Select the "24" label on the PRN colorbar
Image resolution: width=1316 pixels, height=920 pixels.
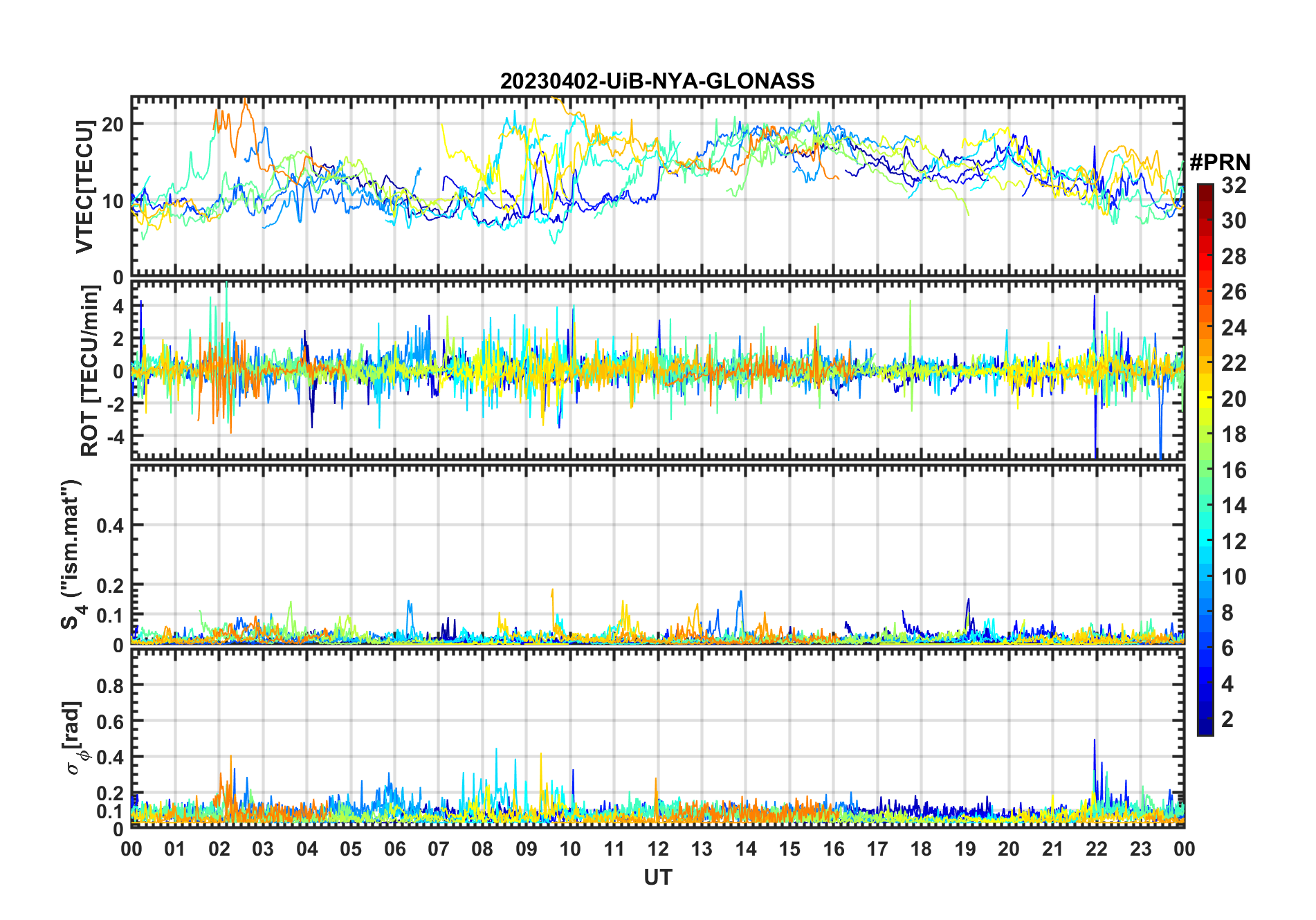(x=1234, y=328)
